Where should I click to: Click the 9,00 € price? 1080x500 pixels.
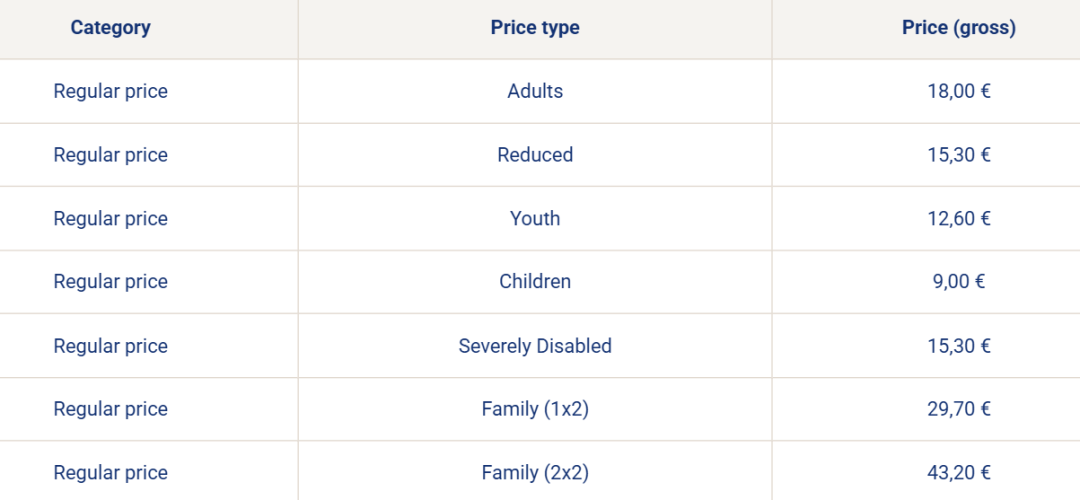(959, 282)
